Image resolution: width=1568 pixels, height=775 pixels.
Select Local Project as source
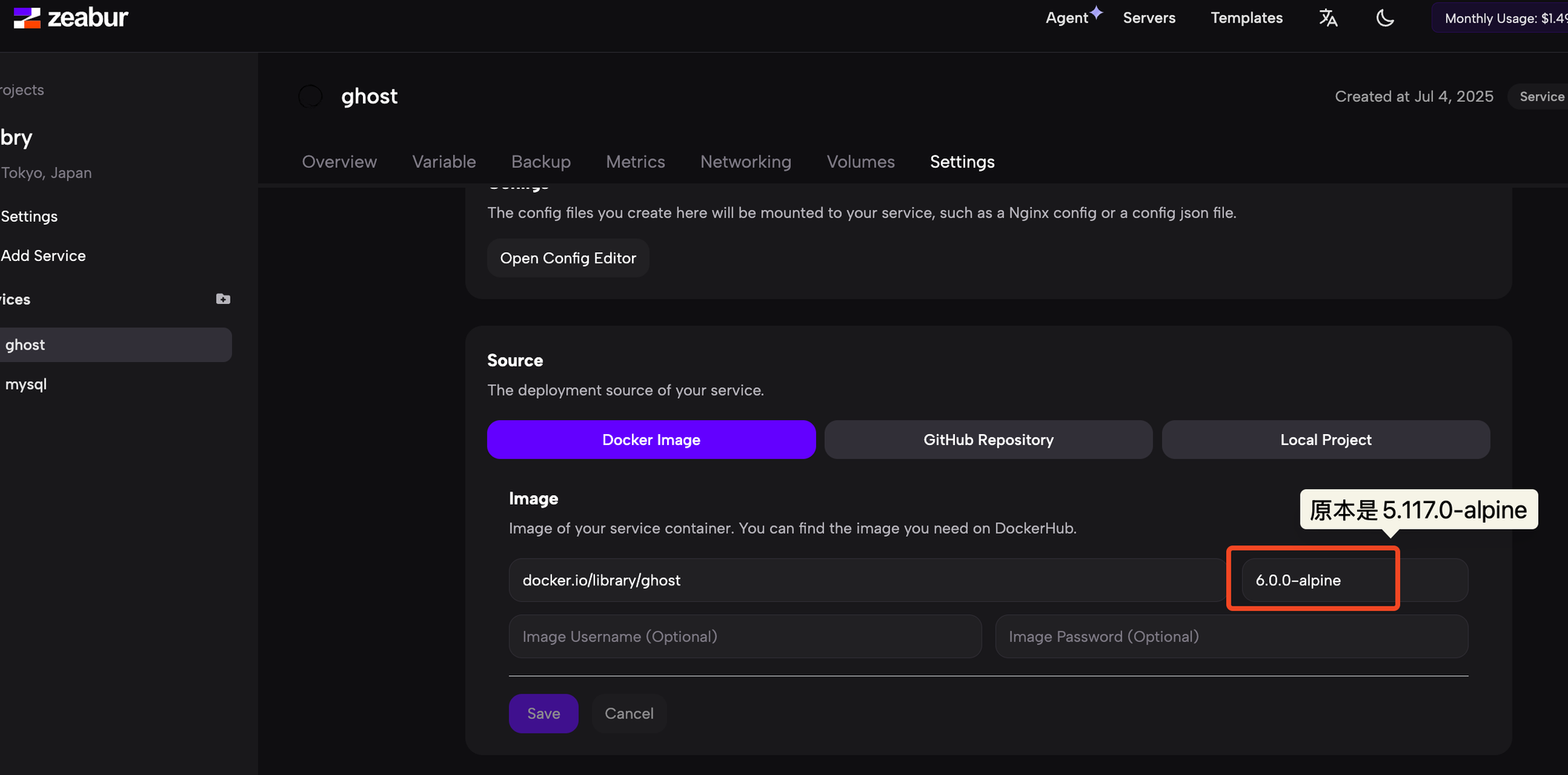click(1326, 440)
